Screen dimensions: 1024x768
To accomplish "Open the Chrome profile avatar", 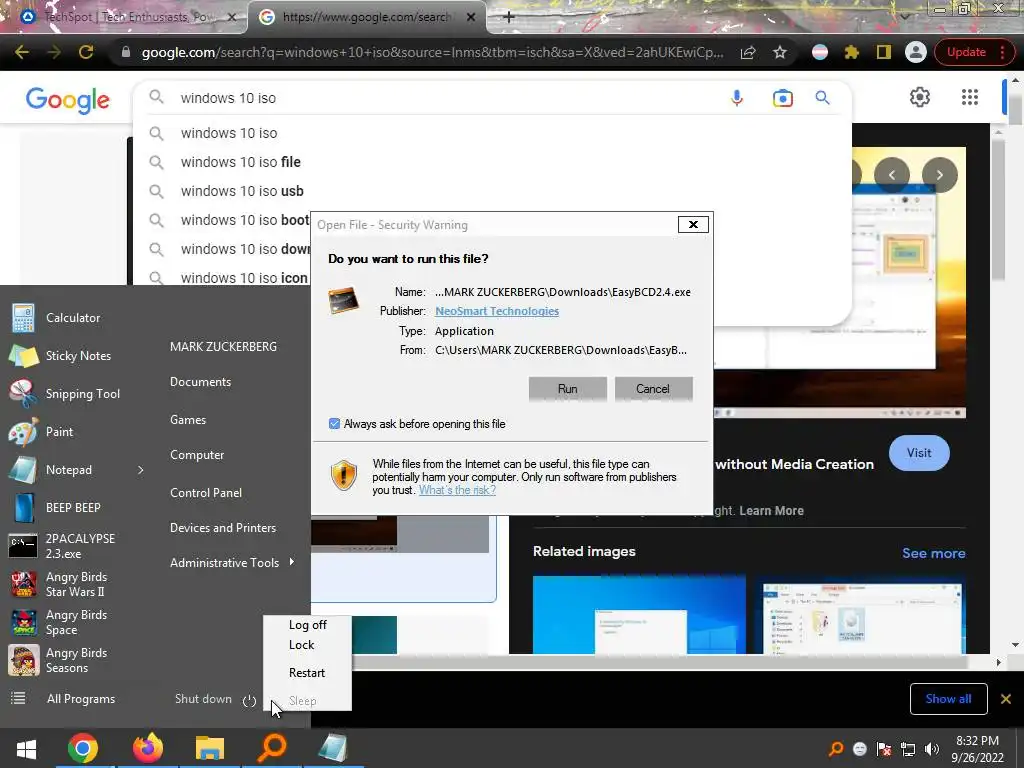I will (916, 52).
